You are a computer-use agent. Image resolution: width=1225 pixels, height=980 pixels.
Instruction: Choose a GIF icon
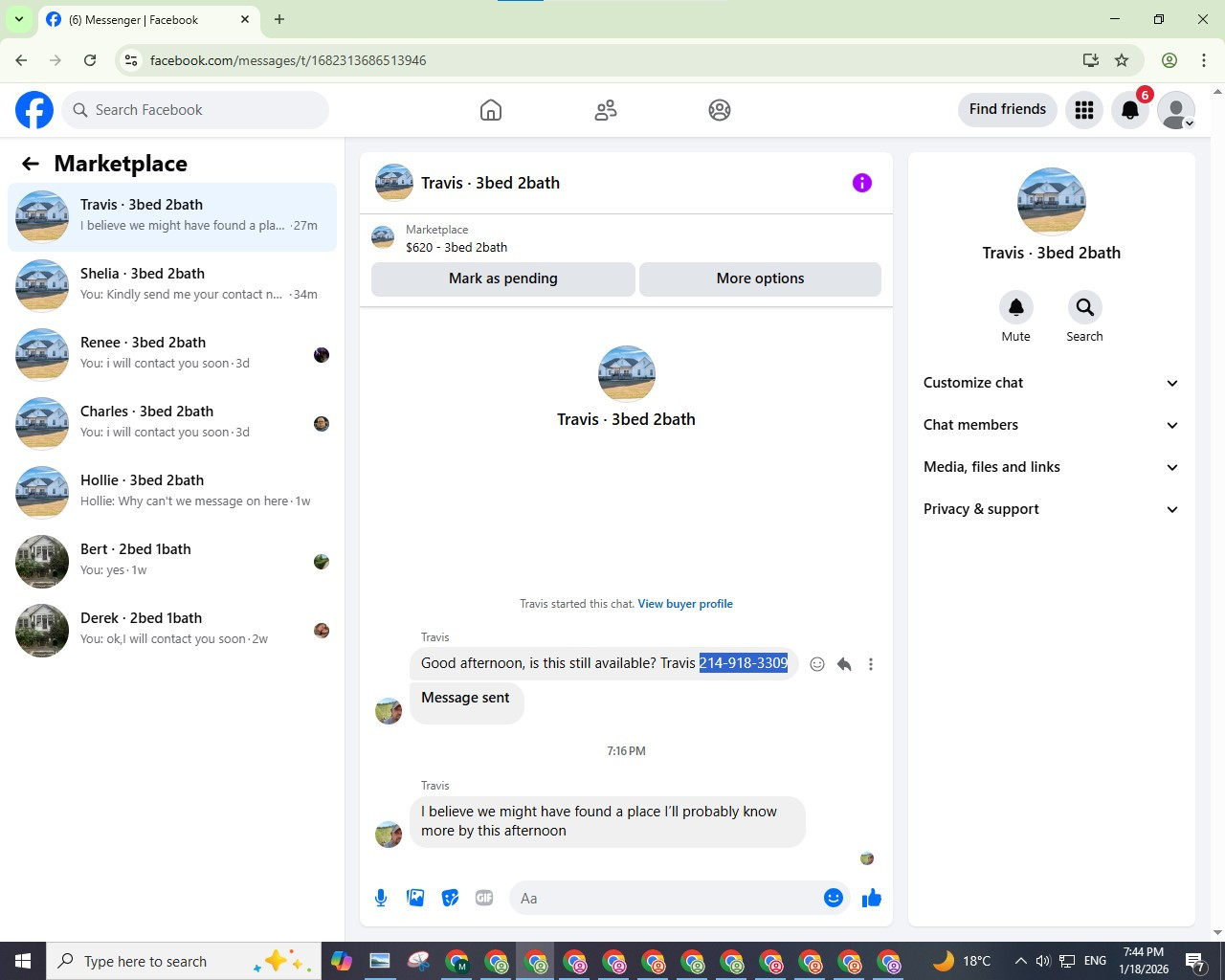484,898
